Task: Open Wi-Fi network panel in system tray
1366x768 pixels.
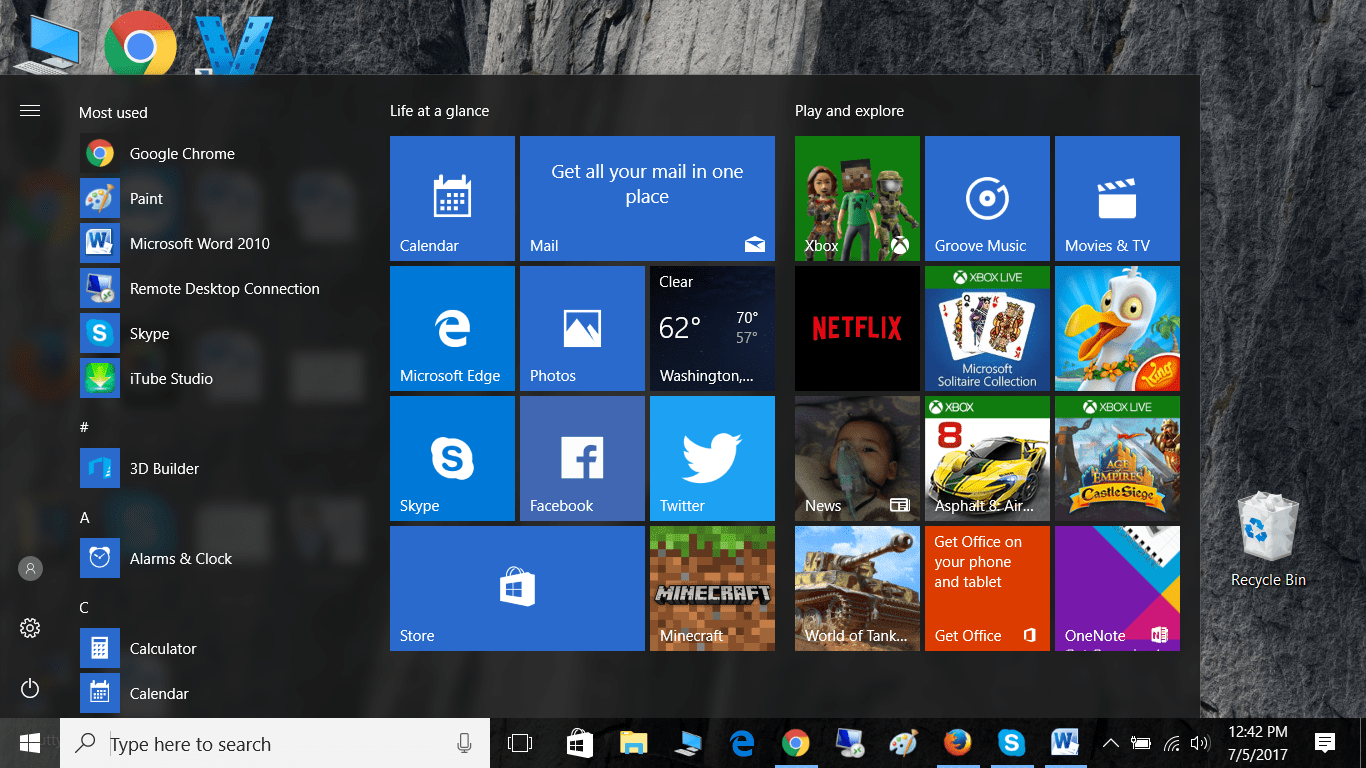Action: tap(1171, 743)
